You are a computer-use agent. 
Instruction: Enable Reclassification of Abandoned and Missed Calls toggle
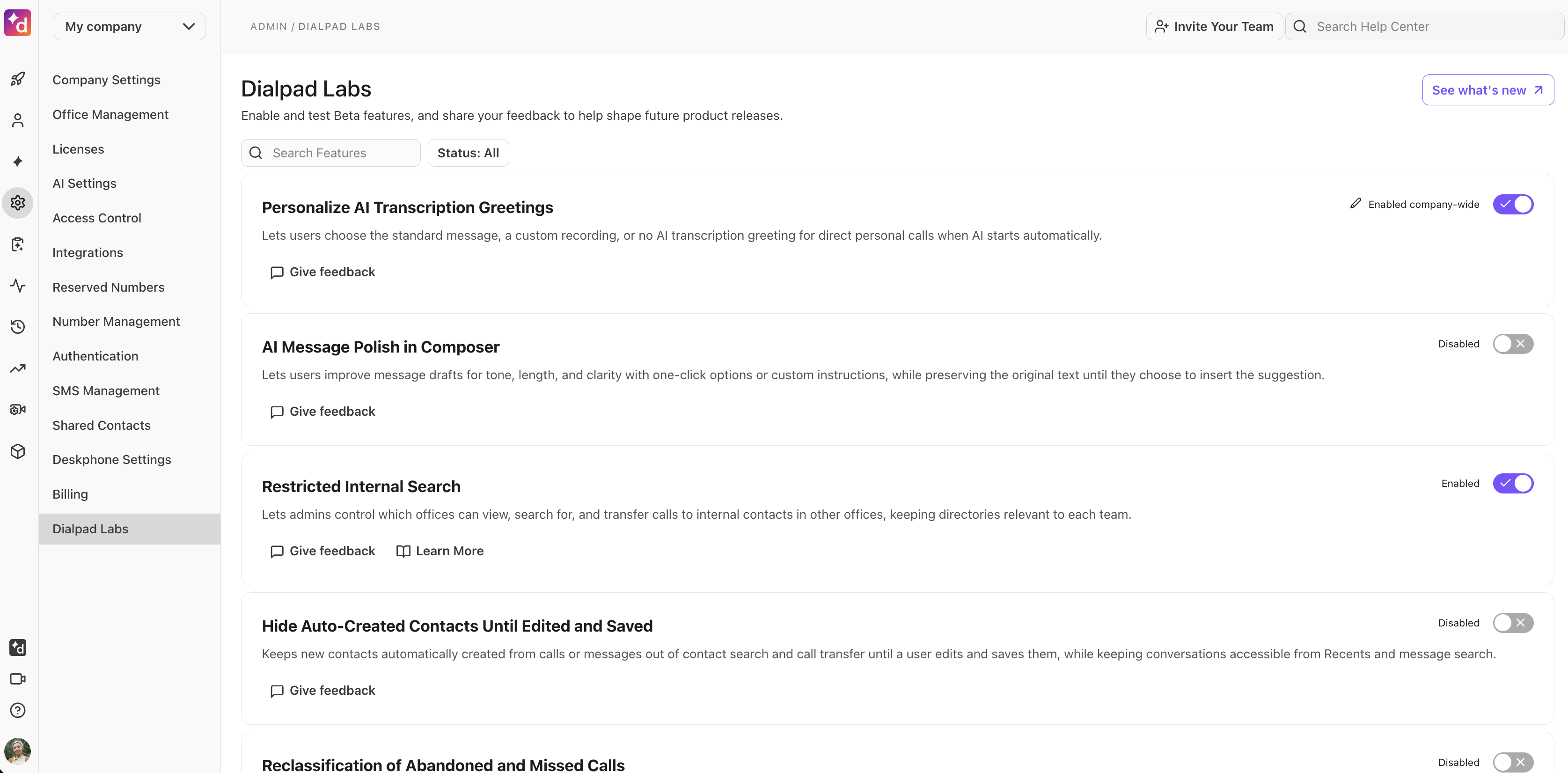coord(1513,762)
